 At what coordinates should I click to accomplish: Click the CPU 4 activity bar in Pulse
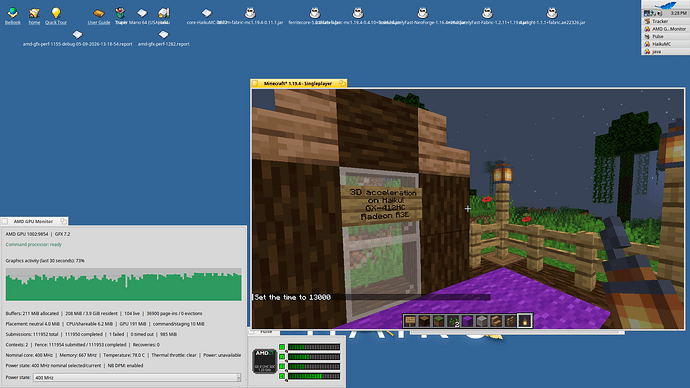coord(314,376)
